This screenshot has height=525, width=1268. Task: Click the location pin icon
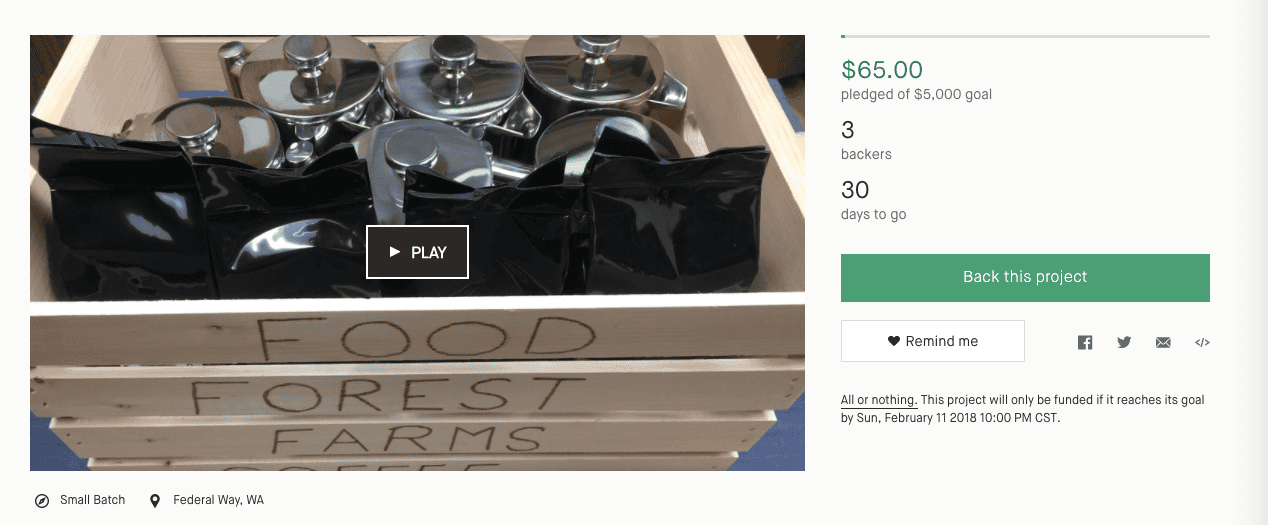click(x=155, y=500)
